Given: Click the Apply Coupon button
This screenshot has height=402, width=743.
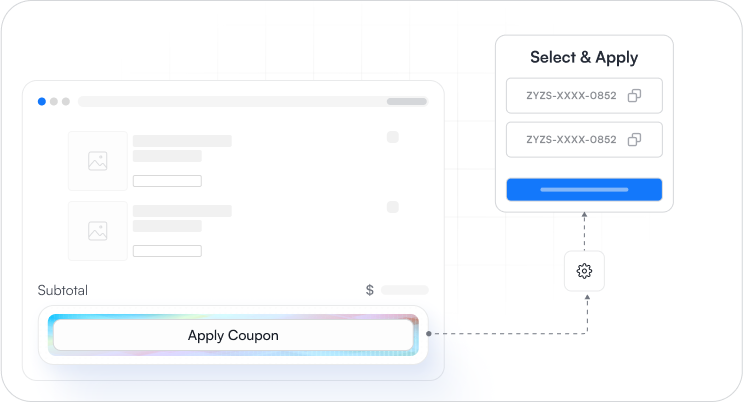Looking at the screenshot, I should [233, 335].
